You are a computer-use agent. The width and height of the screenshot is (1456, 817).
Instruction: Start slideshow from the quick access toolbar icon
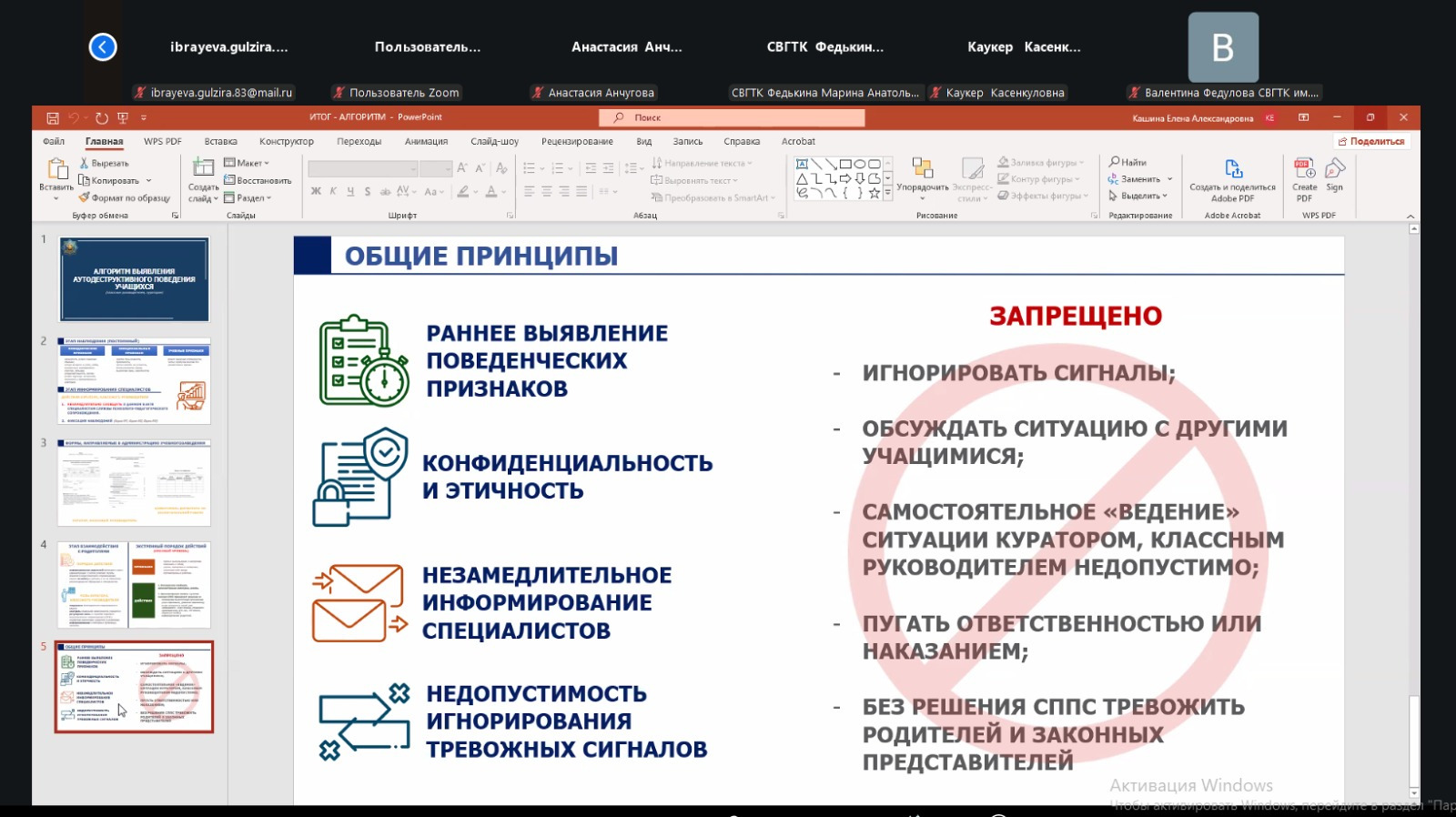point(123,118)
